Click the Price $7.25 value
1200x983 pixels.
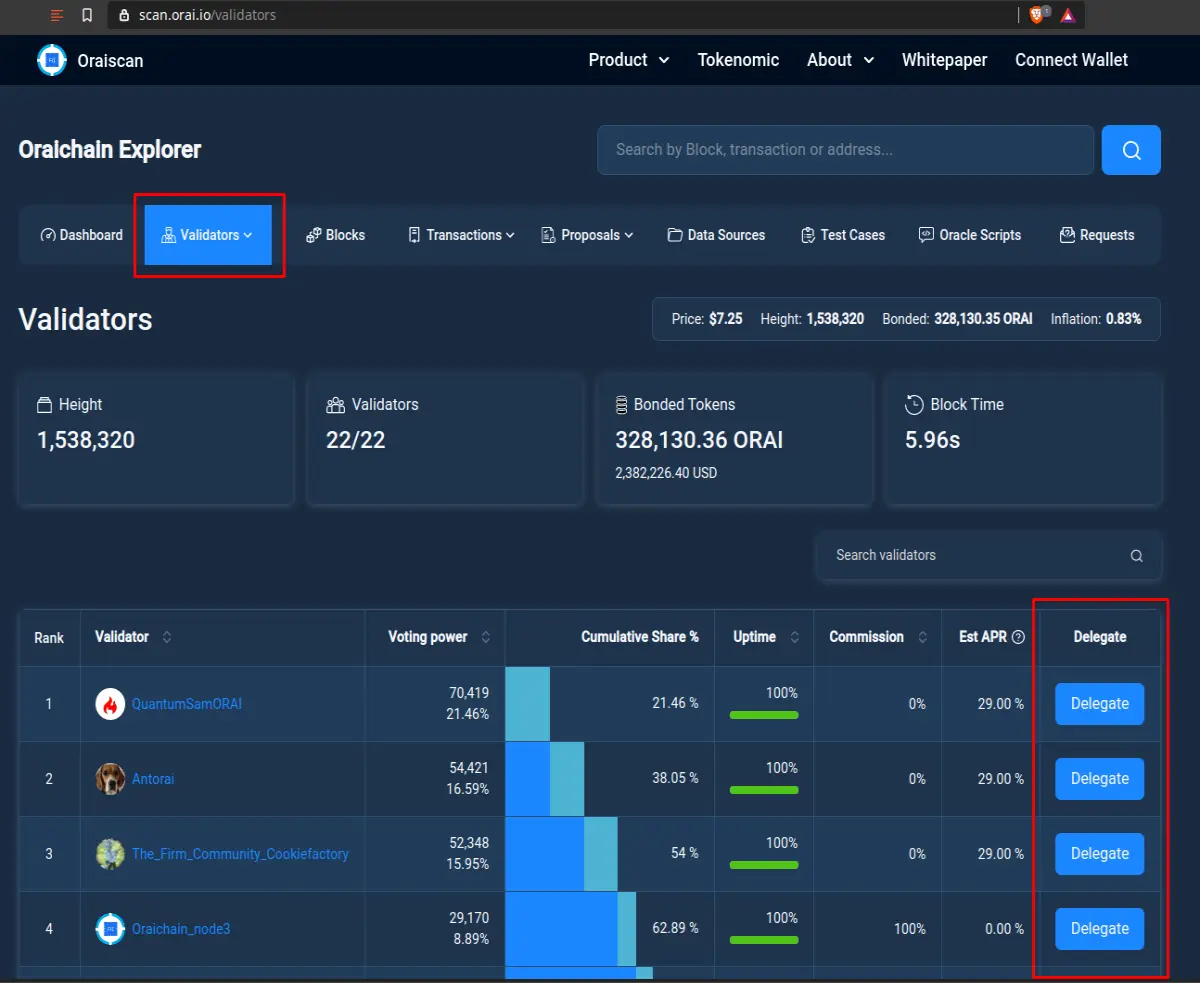(725, 319)
